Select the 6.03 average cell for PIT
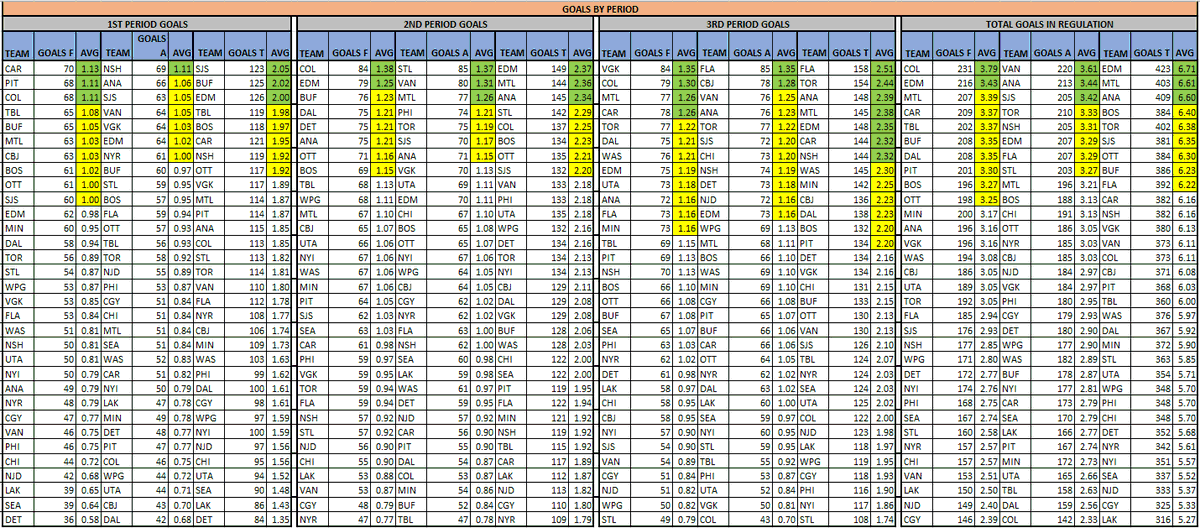The height and width of the screenshot is (528, 1200). 1186,288
